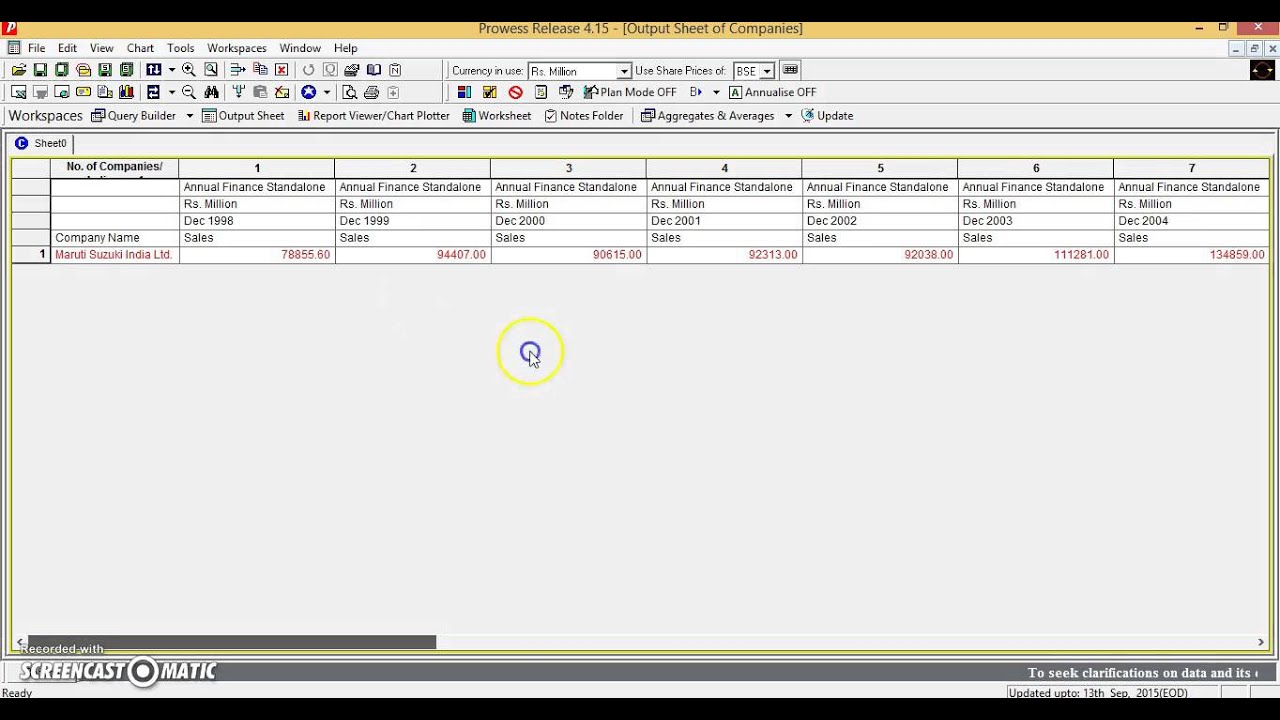The height and width of the screenshot is (720, 1280).
Task: Click the red-blue columns icon
Action: (x=464, y=92)
